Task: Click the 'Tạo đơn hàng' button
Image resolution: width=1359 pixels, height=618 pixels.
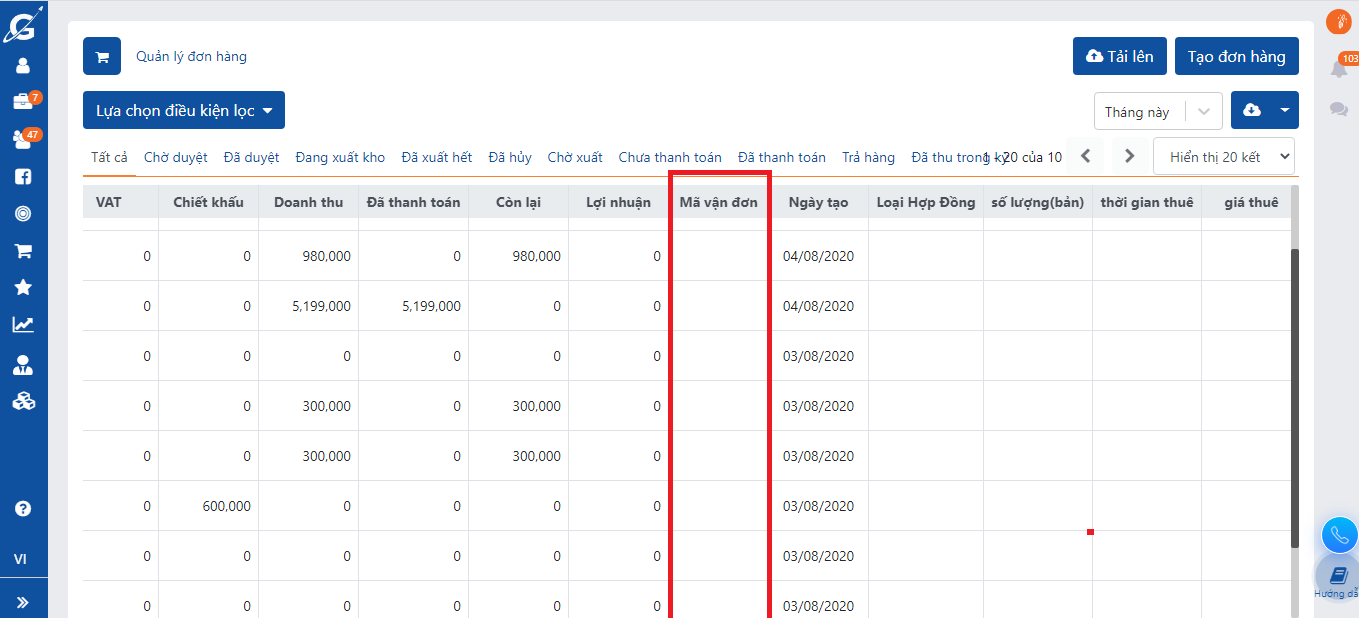Action: [1236, 57]
